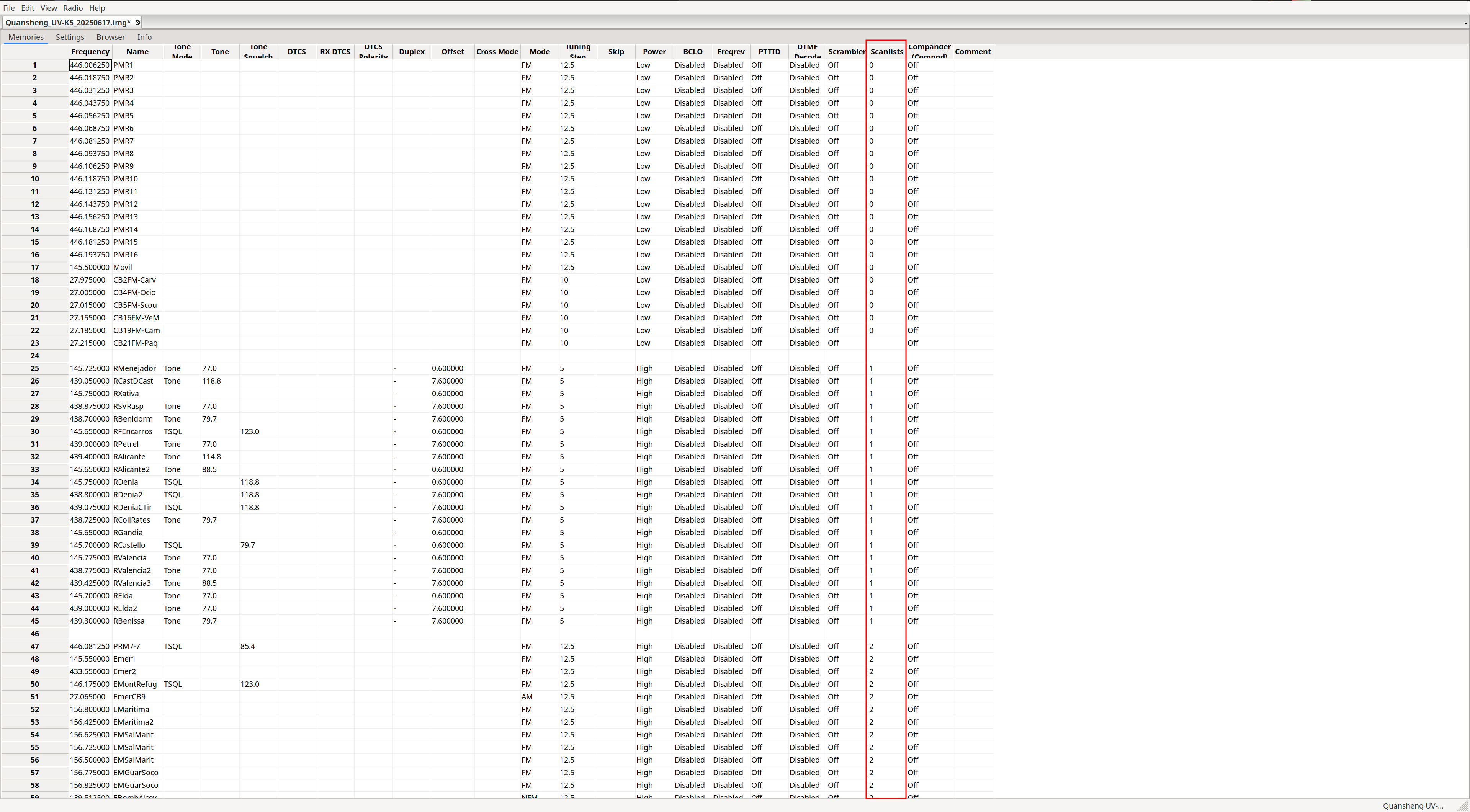1470x812 pixels.
Task: Open the File menu
Action: [x=8, y=8]
